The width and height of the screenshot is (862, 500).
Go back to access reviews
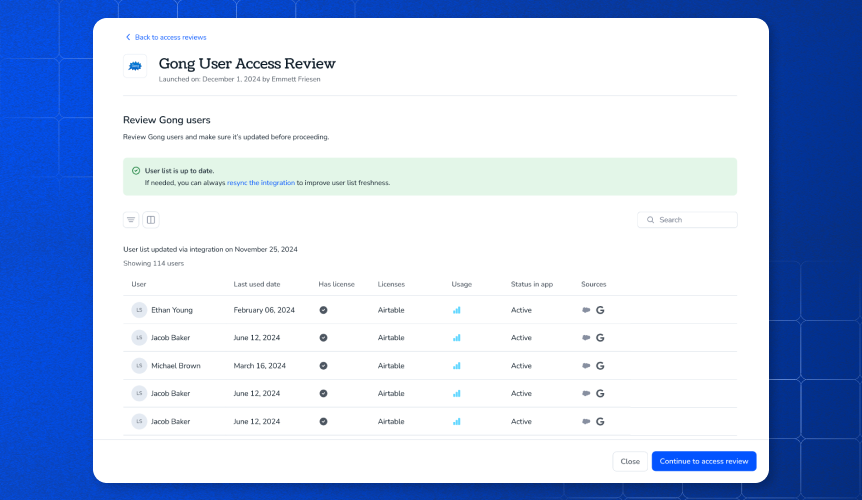(165, 37)
